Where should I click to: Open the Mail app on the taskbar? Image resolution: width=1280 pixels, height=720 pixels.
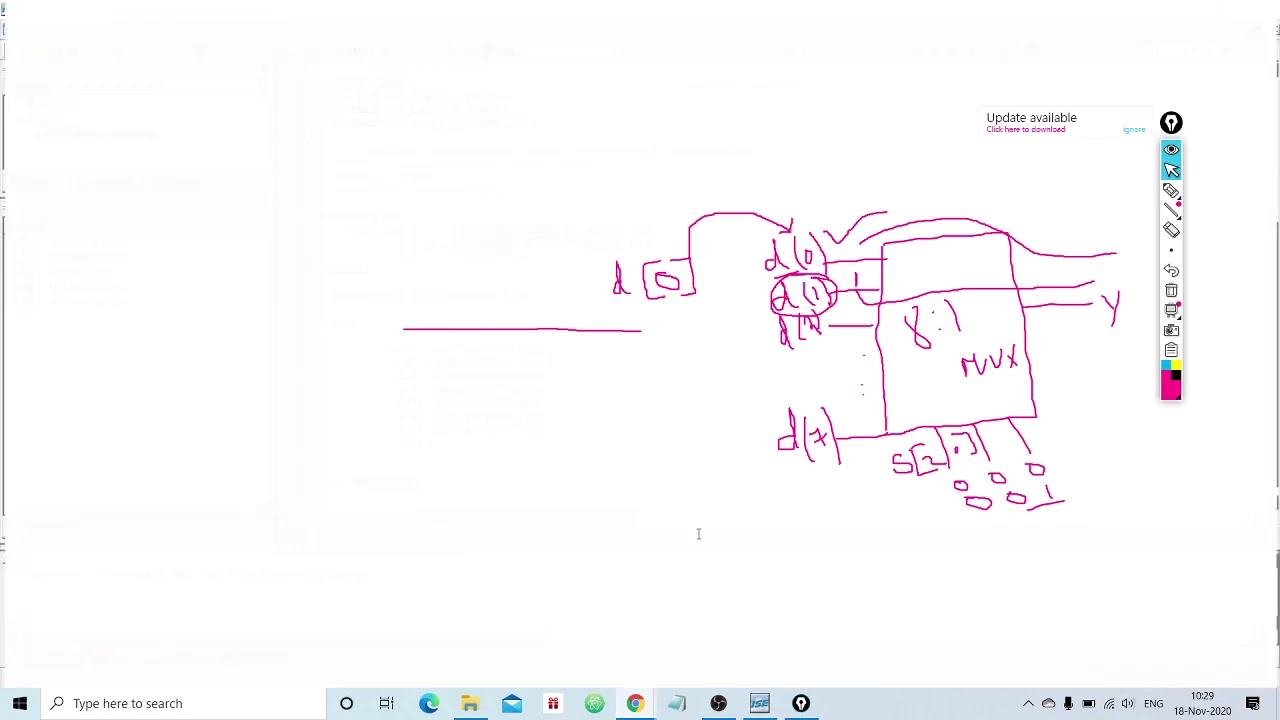tap(511, 703)
